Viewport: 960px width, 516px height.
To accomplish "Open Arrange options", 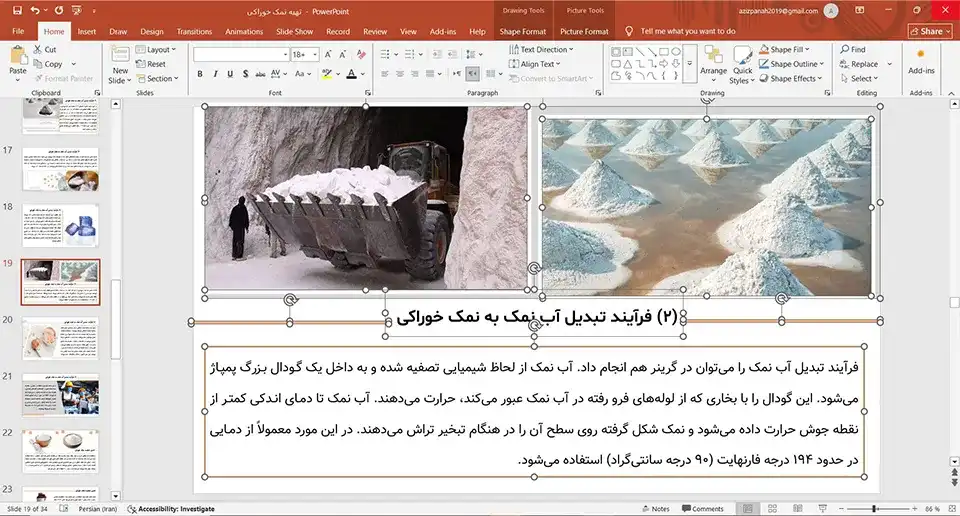I will click(713, 65).
